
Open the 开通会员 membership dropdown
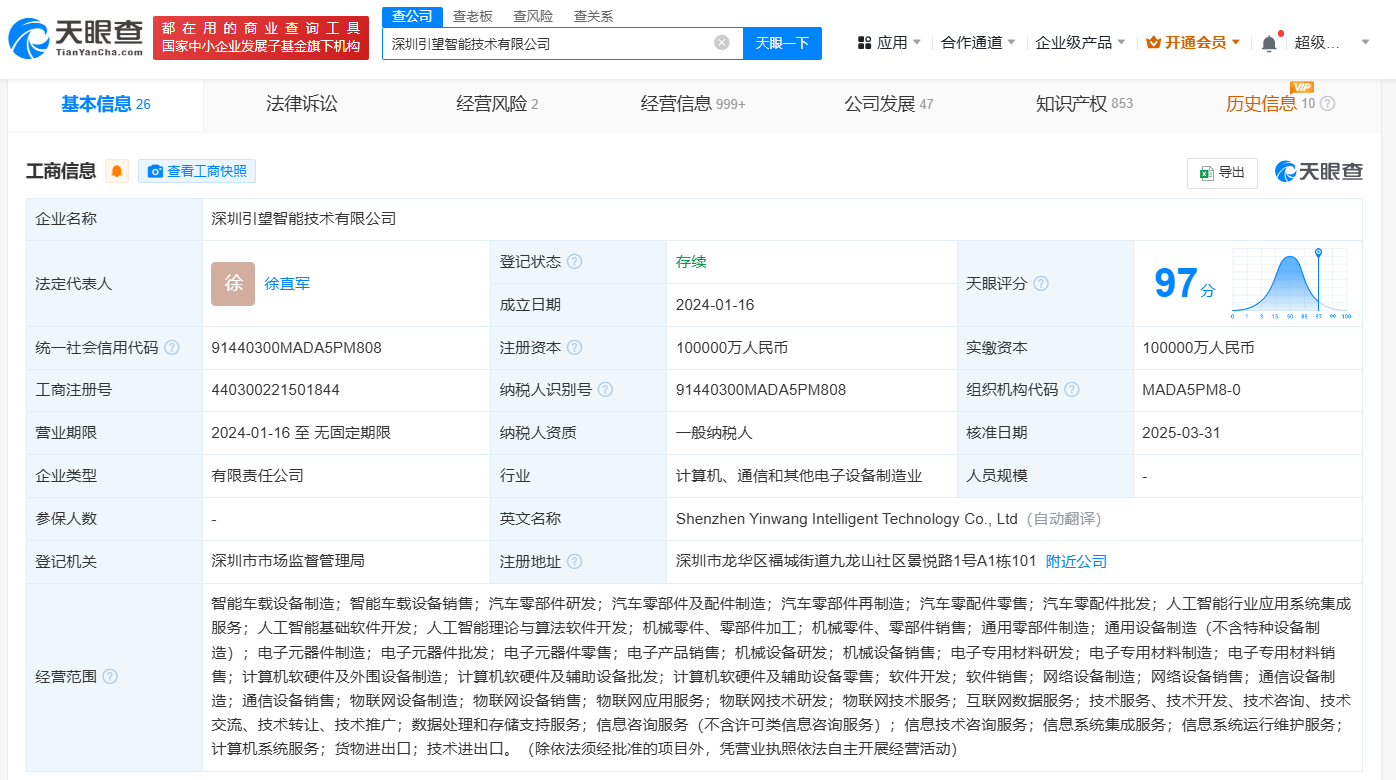click(x=1193, y=43)
